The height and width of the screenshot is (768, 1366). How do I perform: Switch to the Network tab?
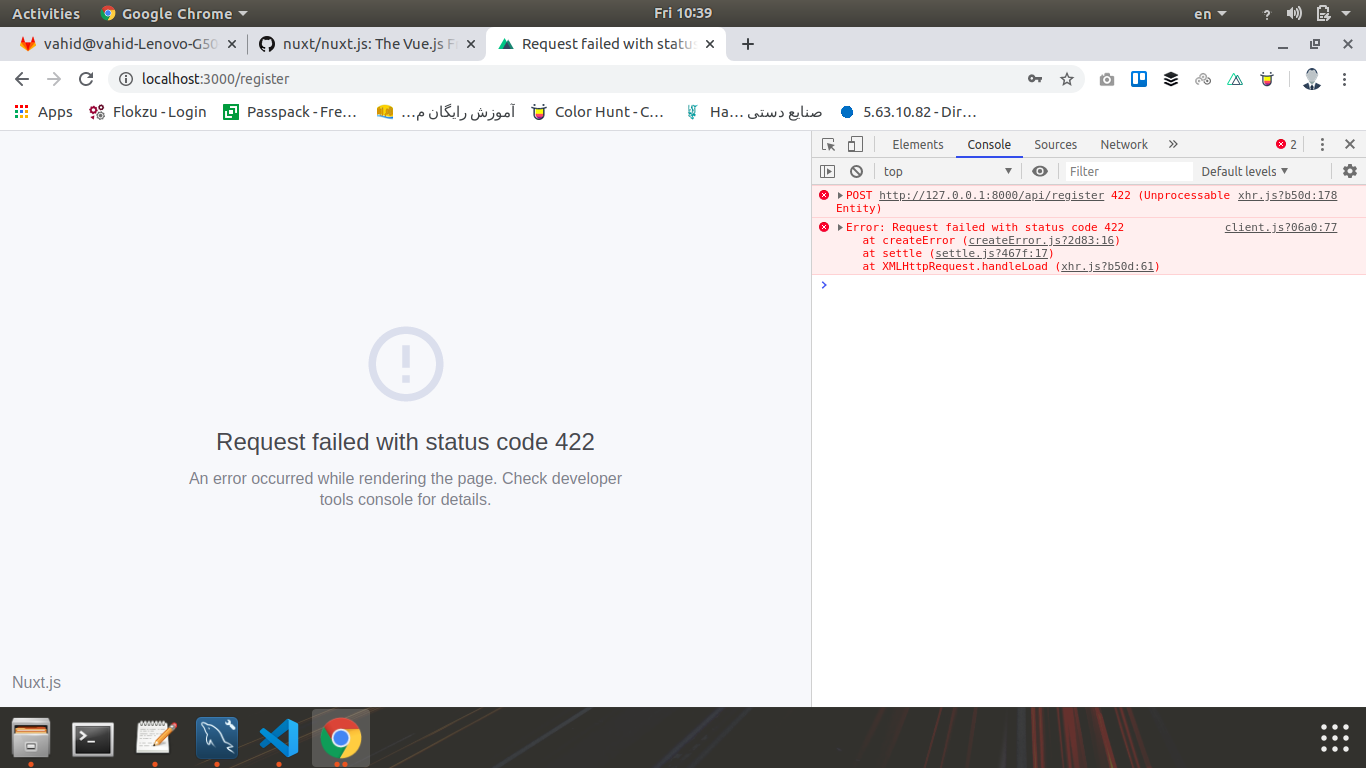1124,144
